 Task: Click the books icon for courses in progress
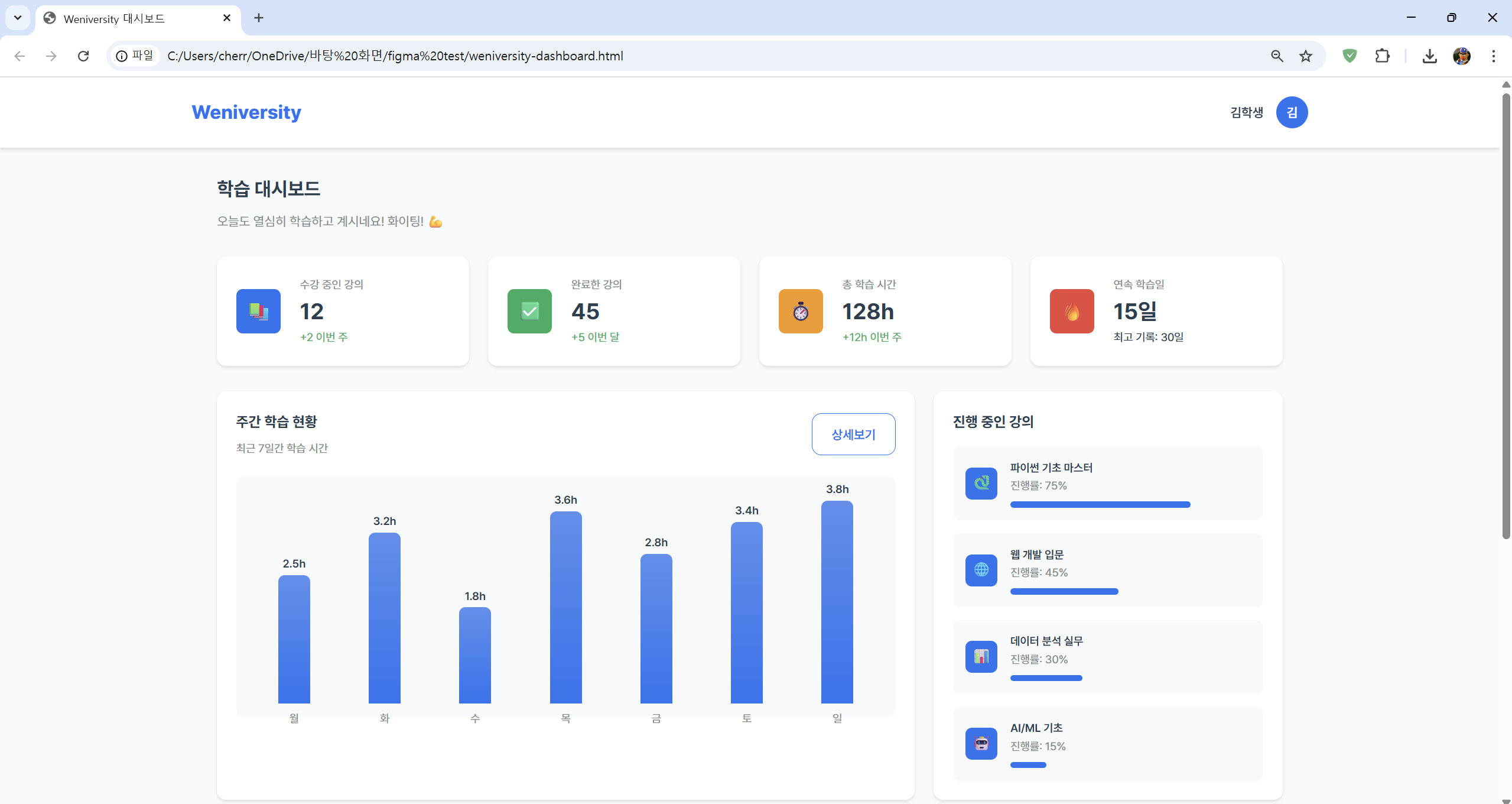(x=258, y=311)
